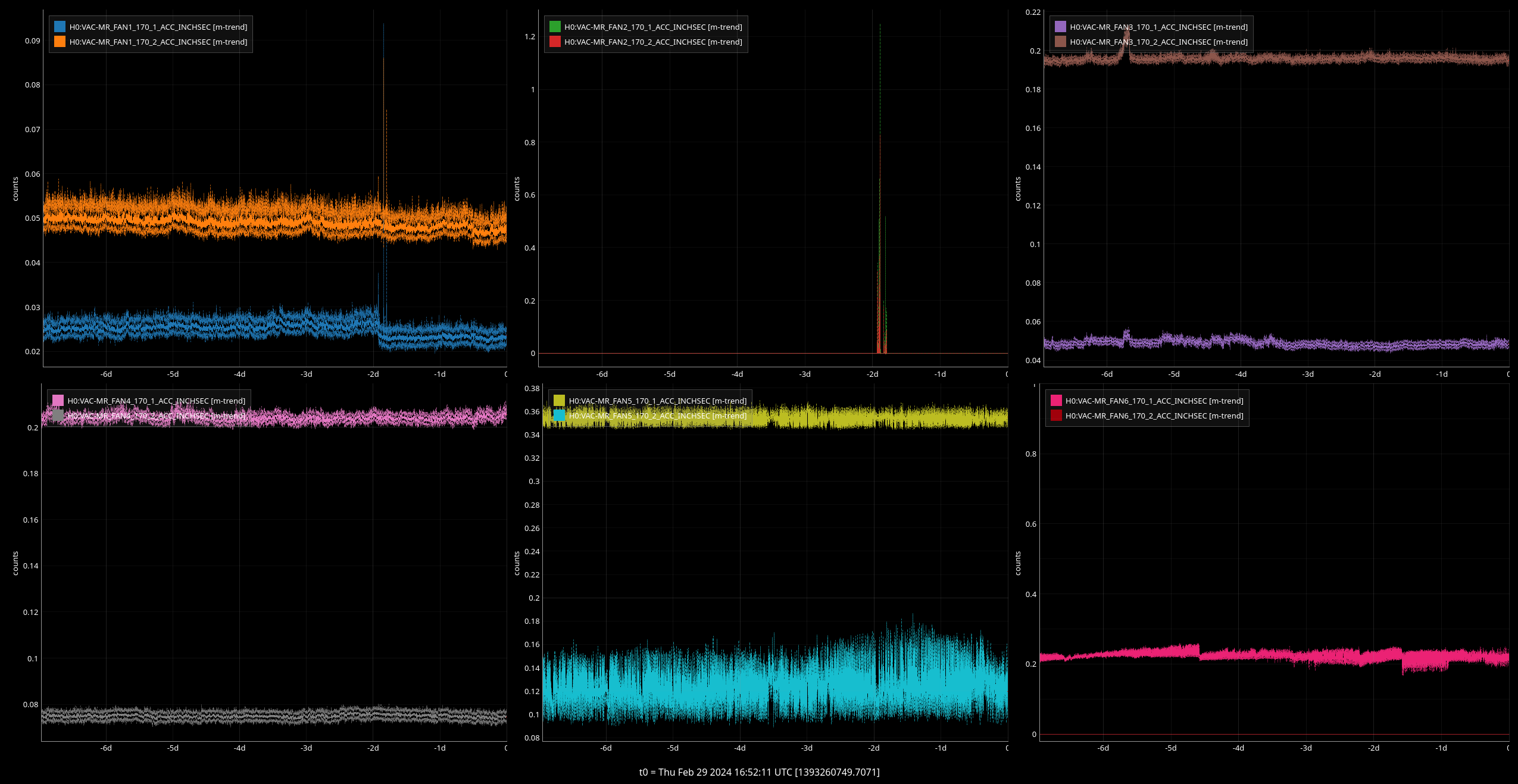Click the H0:VAC-MR_FAN2_170_2_ACC_INCHSEC legend text
Image resolution: width=1518 pixels, height=784 pixels.
[x=653, y=42]
